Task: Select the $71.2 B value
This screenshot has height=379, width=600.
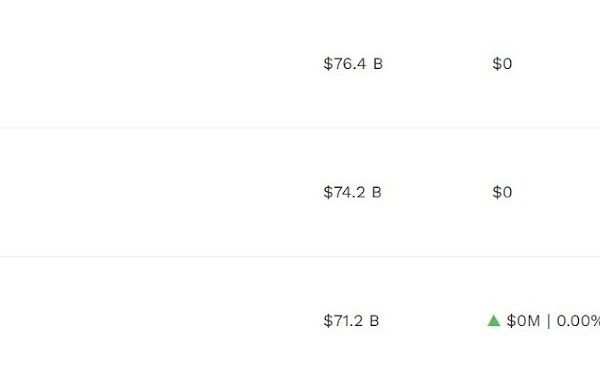Action: point(351,321)
